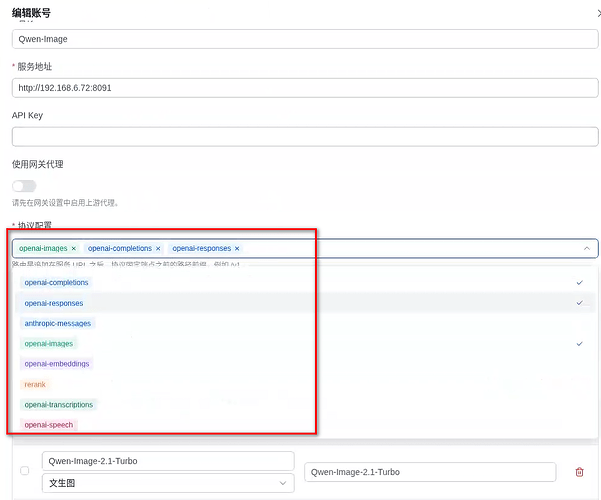Select openai-transcriptions protocol option
The height and width of the screenshot is (500, 601).
tap(305, 405)
